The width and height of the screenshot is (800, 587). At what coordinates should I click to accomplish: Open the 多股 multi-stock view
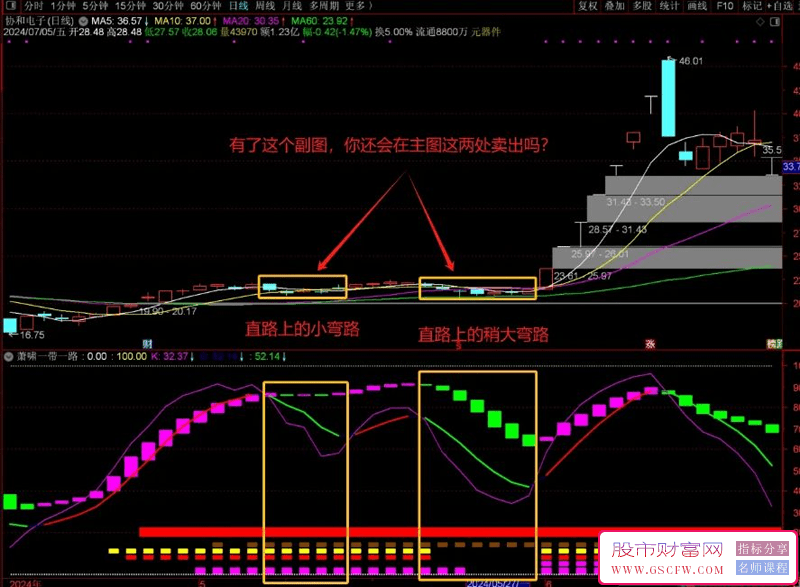pyautogui.click(x=642, y=6)
